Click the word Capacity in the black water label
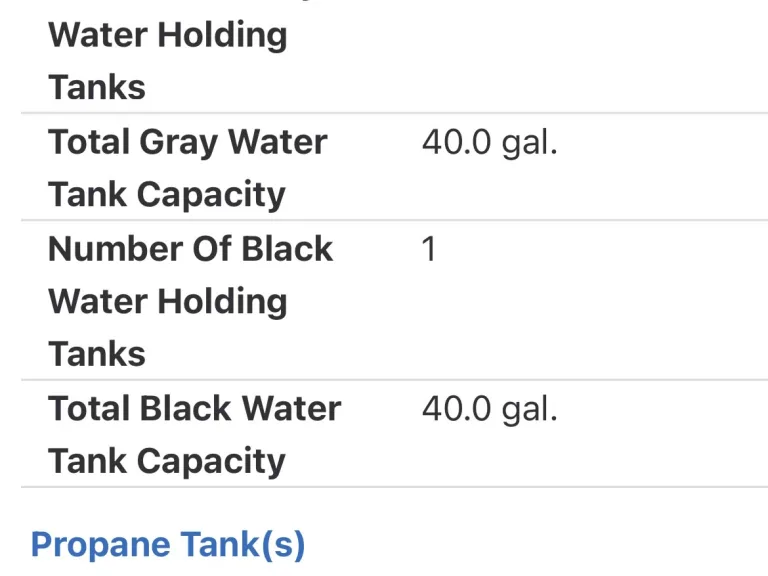 pos(211,462)
